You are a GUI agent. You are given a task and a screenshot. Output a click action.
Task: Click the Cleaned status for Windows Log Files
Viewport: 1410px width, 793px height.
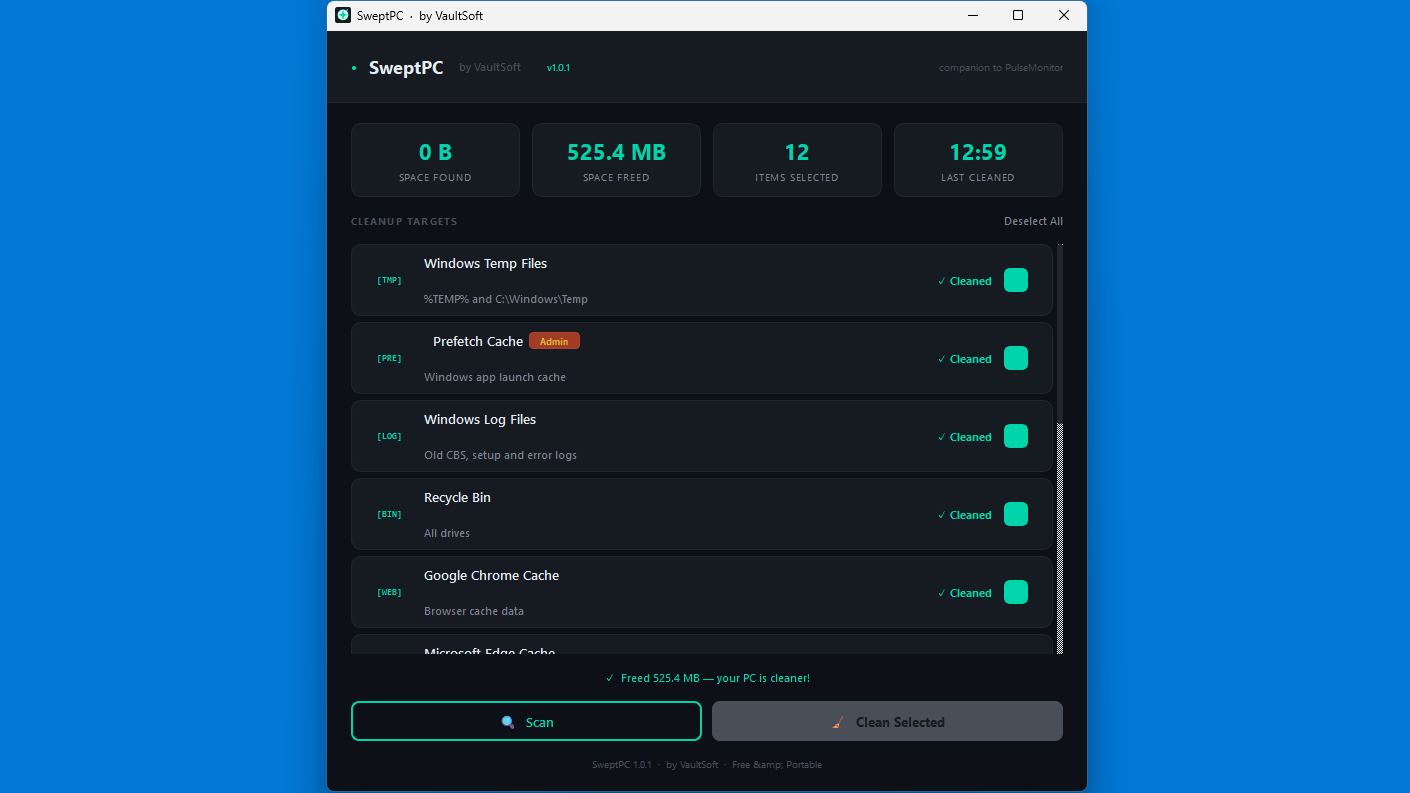(965, 437)
